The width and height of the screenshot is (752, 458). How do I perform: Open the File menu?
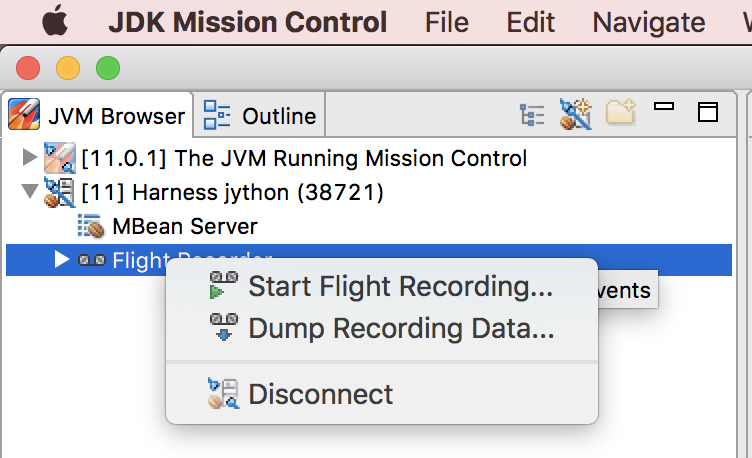(x=446, y=22)
